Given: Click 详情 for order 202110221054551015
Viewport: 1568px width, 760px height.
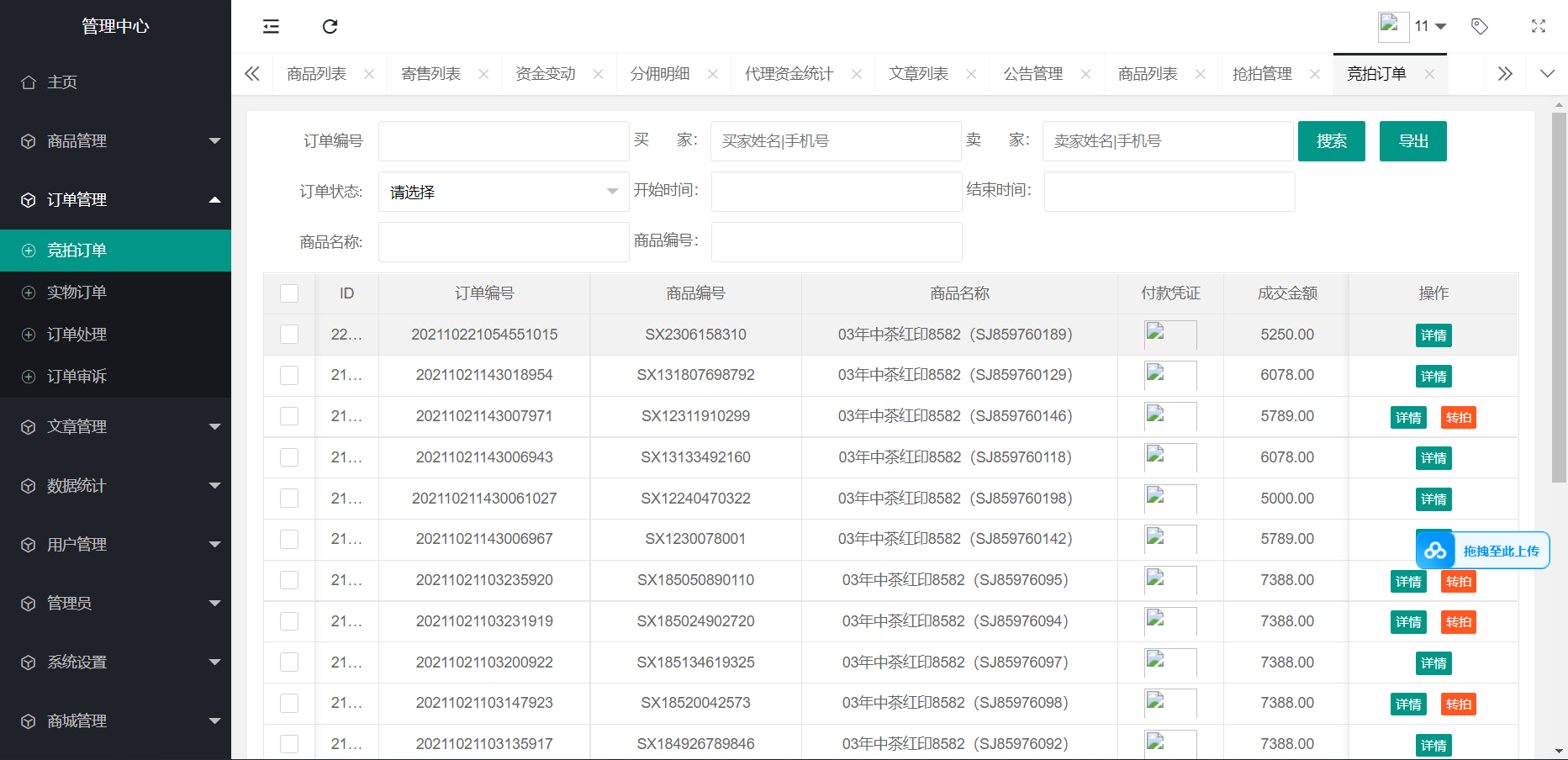Looking at the screenshot, I should tap(1433, 335).
